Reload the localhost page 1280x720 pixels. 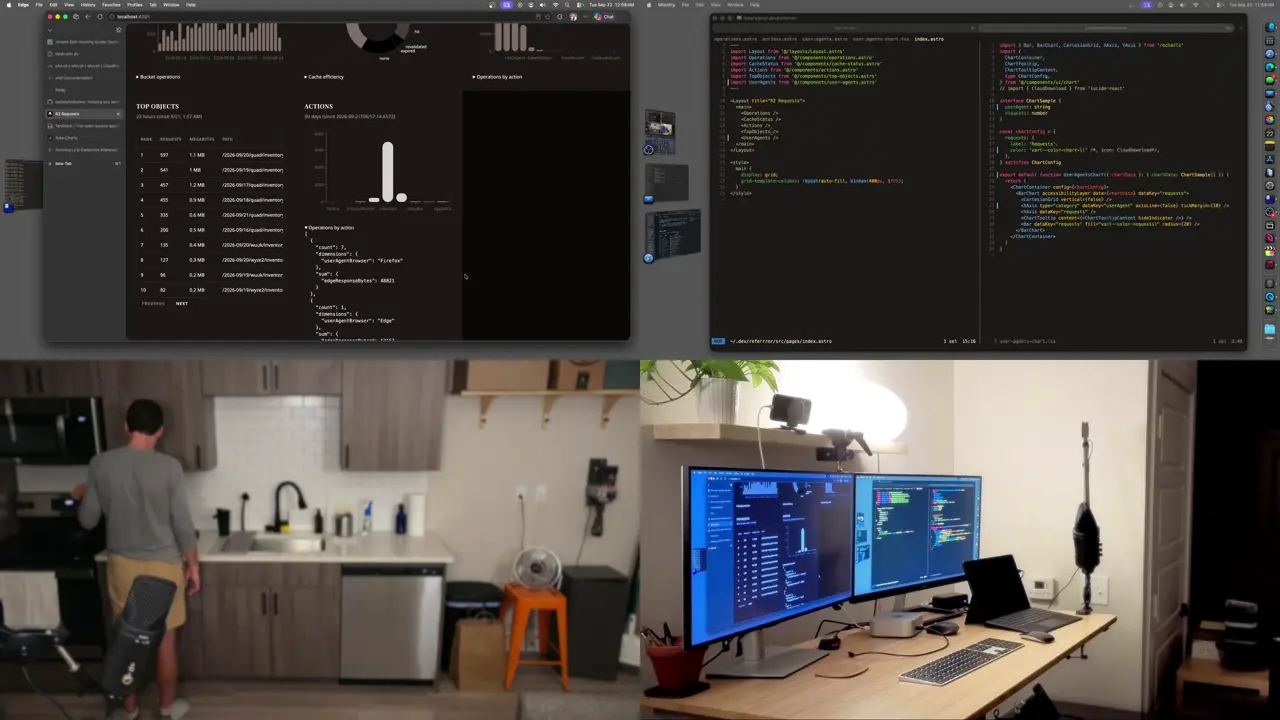[x=100, y=17]
